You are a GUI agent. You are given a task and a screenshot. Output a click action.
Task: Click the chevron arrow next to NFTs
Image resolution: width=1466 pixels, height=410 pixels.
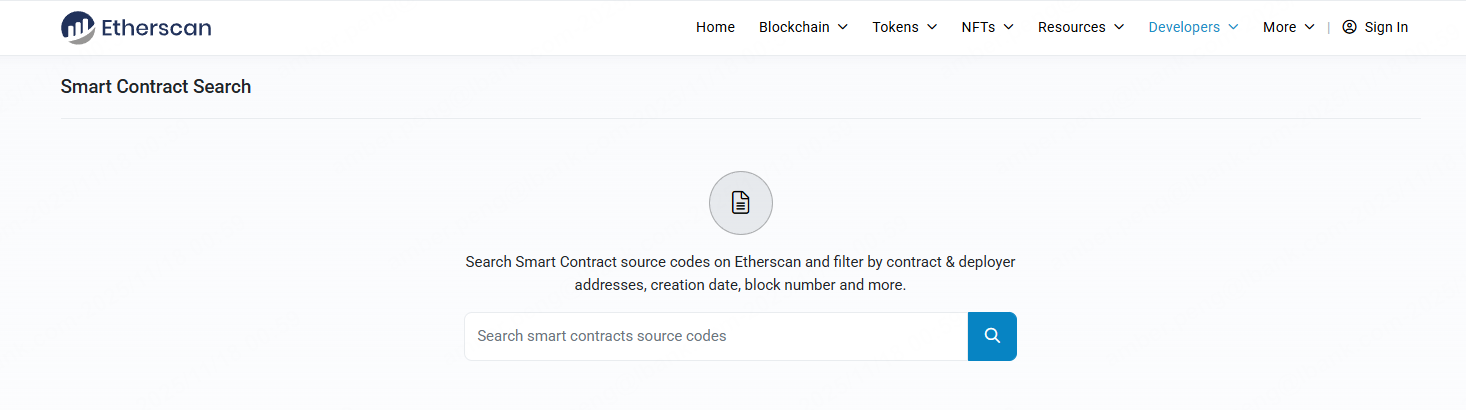1008,27
